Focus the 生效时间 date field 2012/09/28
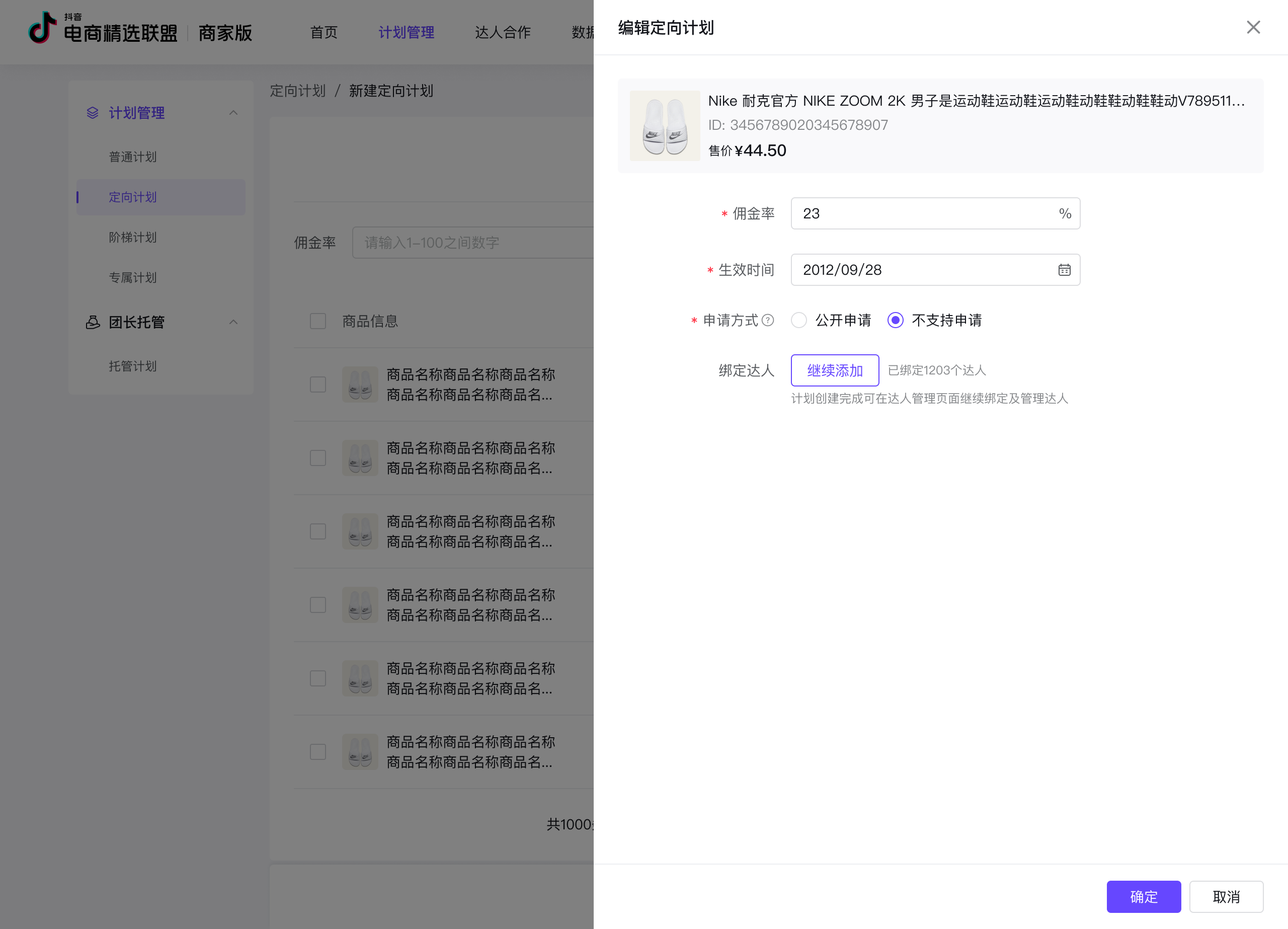The width and height of the screenshot is (1288, 929). tap(935, 270)
